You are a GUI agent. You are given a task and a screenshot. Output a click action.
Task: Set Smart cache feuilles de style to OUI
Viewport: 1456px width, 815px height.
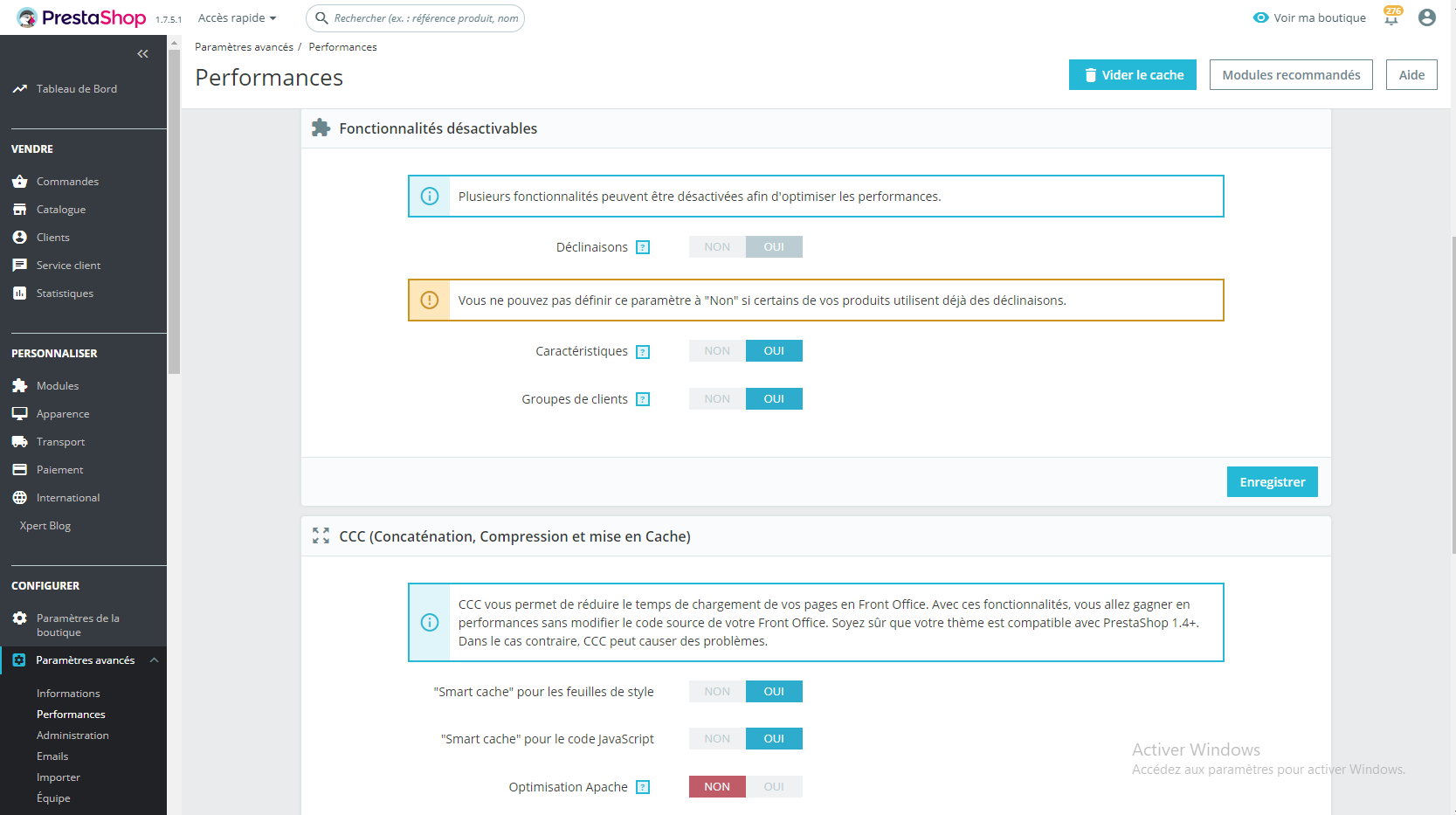[774, 692]
